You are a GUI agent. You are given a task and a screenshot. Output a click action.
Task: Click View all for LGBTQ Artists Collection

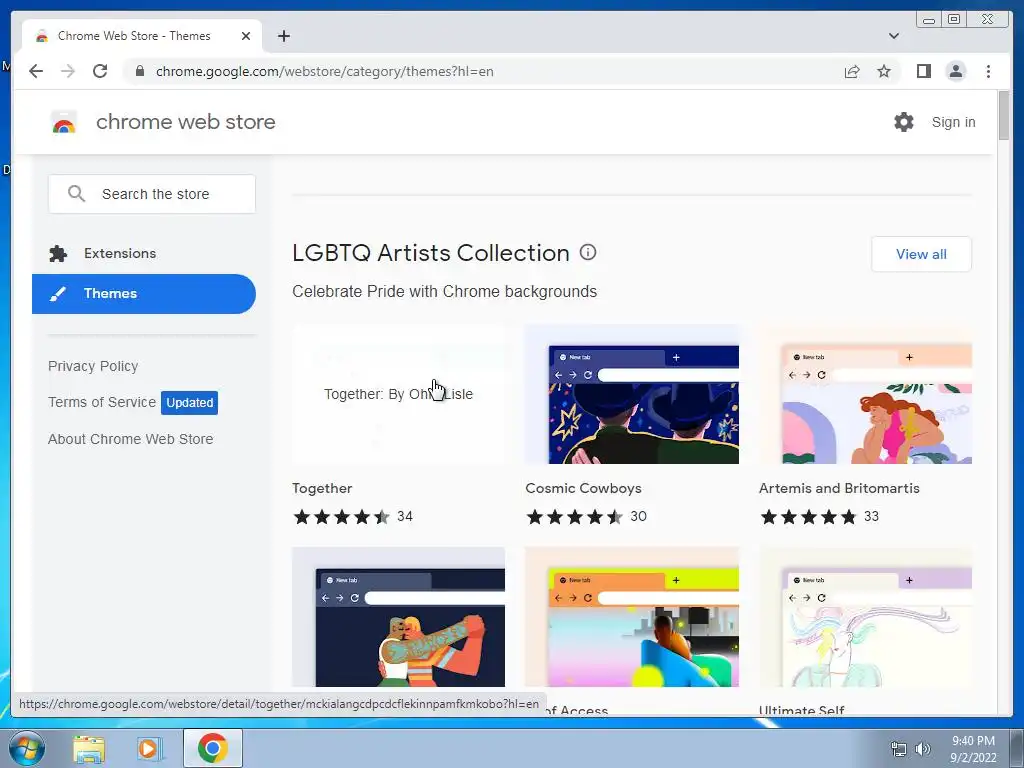tap(921, 254)
